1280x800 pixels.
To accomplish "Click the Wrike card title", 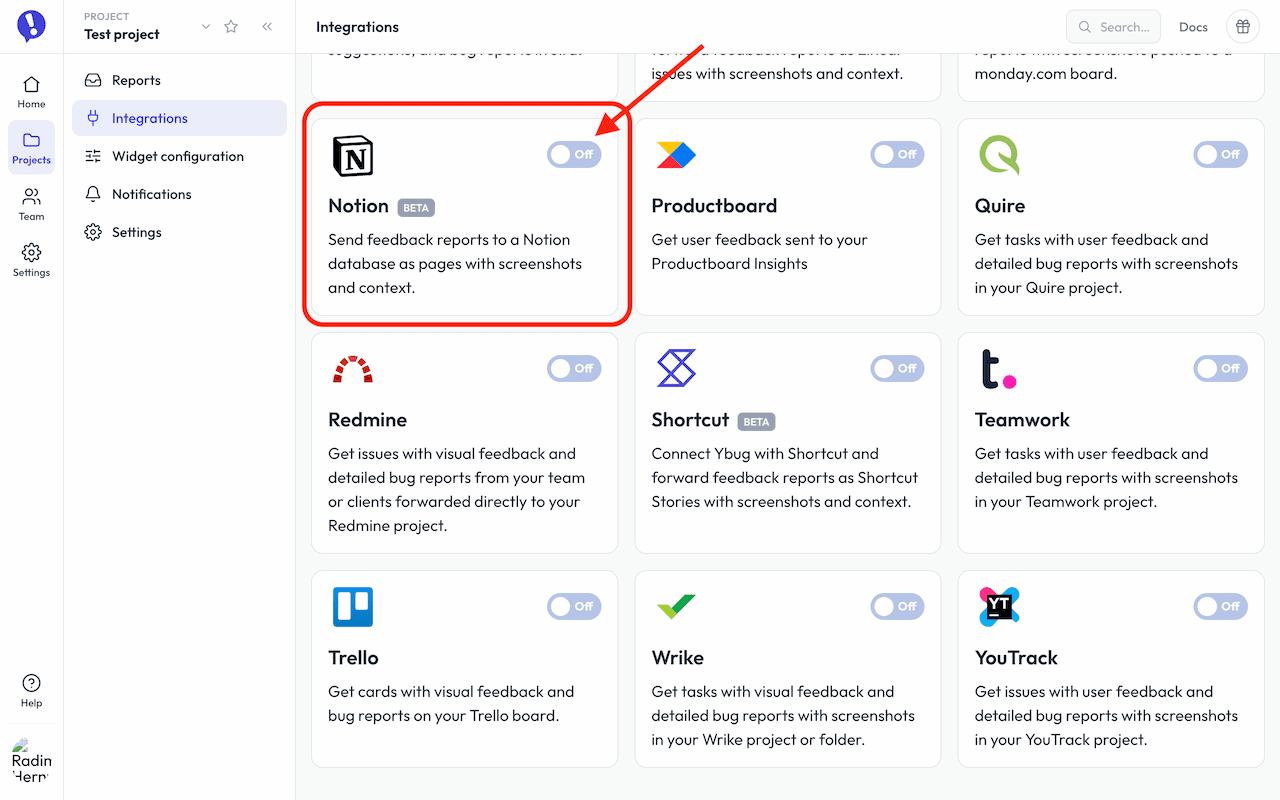I will point(678,658).
